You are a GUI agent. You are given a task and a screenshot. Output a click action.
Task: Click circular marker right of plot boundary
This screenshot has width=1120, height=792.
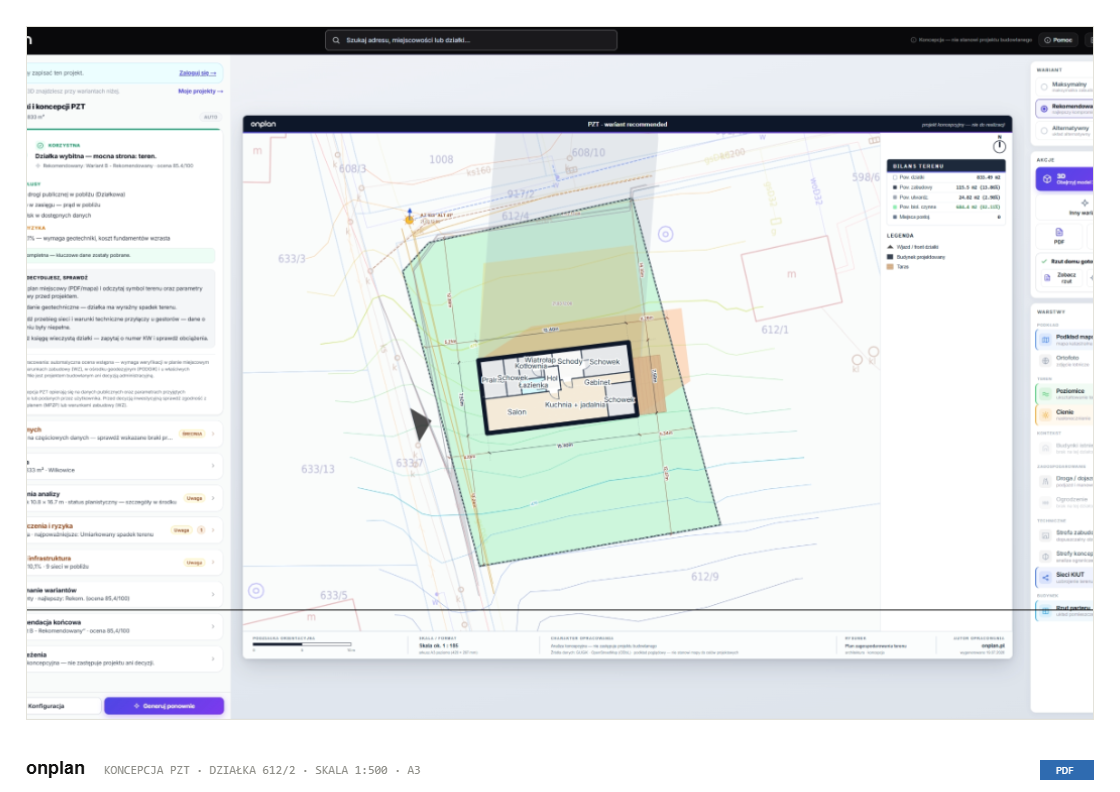point(665,234)
